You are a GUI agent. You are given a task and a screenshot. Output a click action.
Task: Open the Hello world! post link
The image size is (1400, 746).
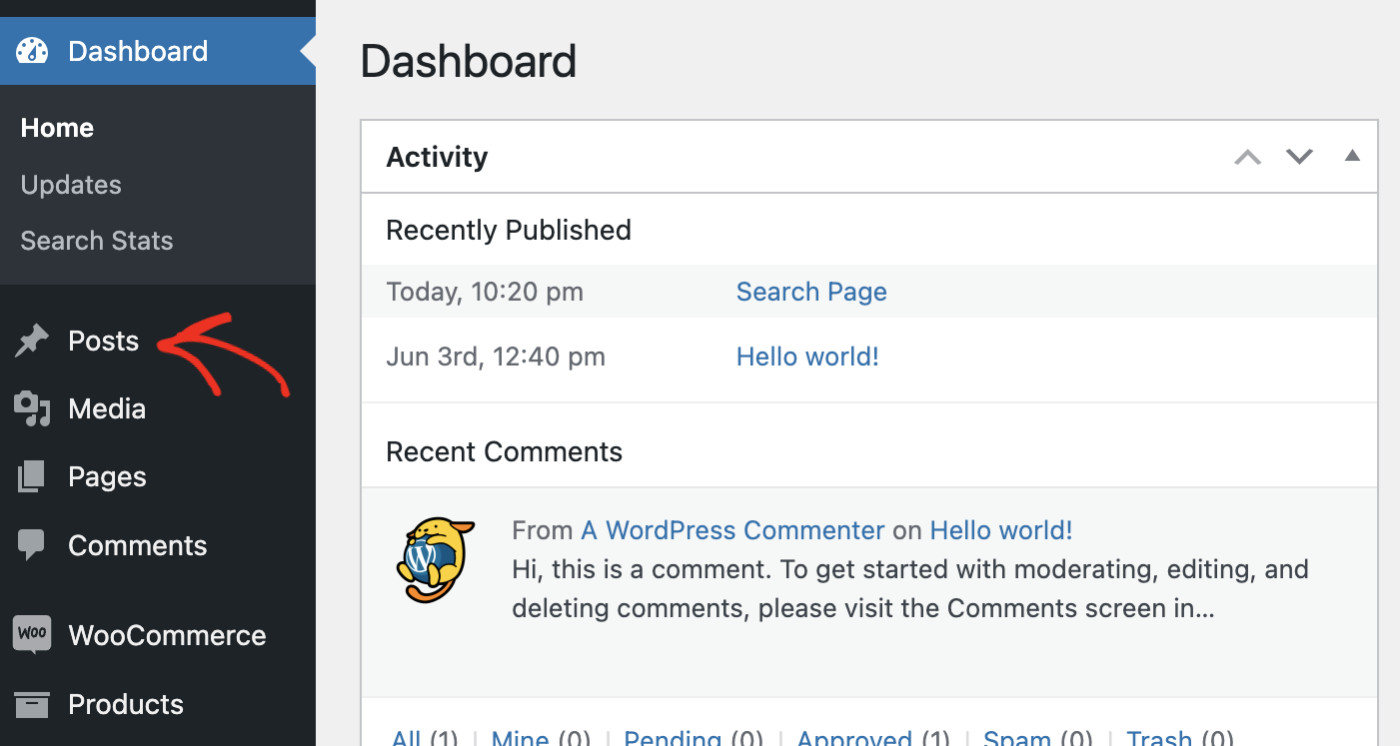point(807,356)
